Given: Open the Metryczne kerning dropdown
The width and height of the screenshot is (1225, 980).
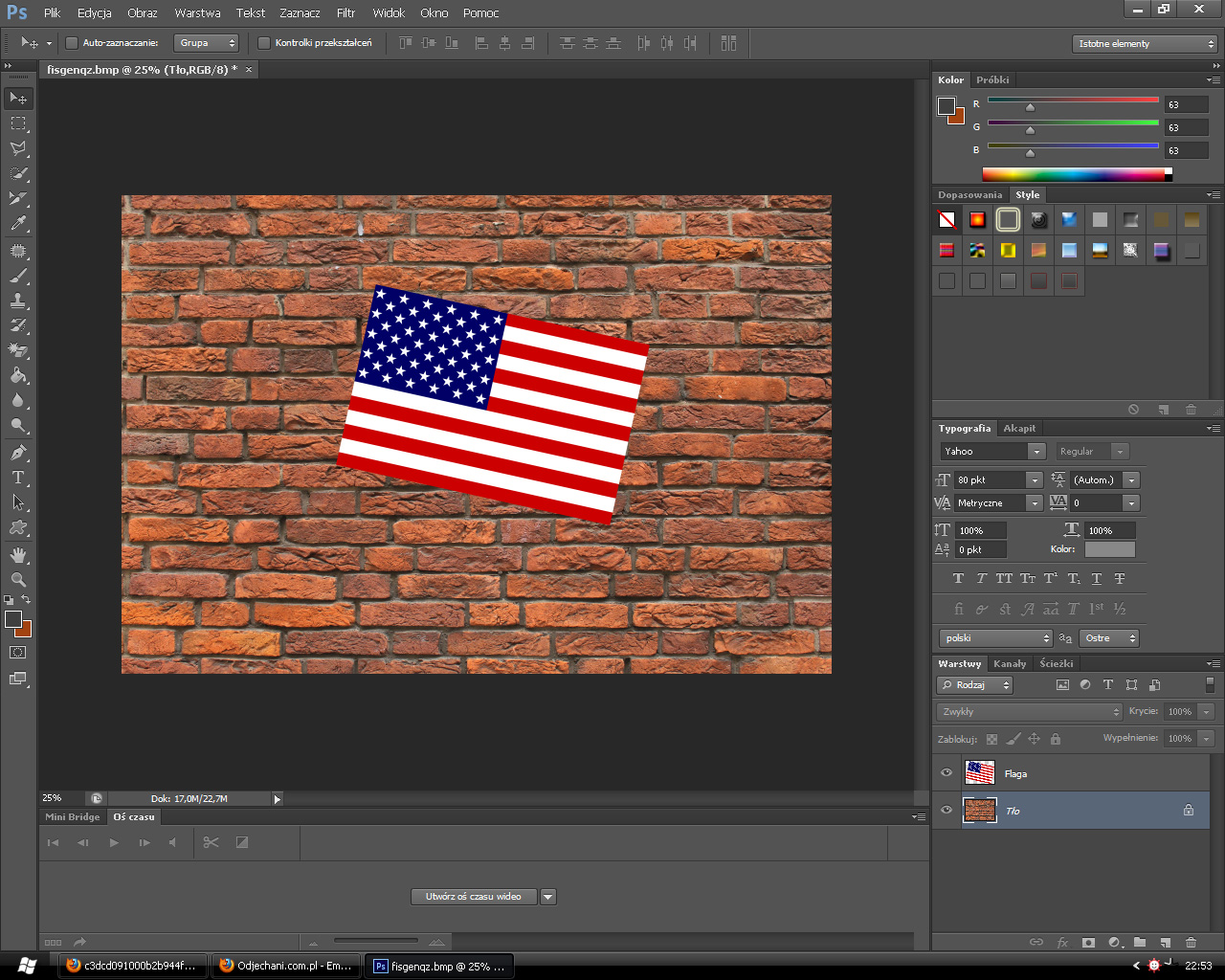Looking at the screenshot, I should (x=1035, y=502).
